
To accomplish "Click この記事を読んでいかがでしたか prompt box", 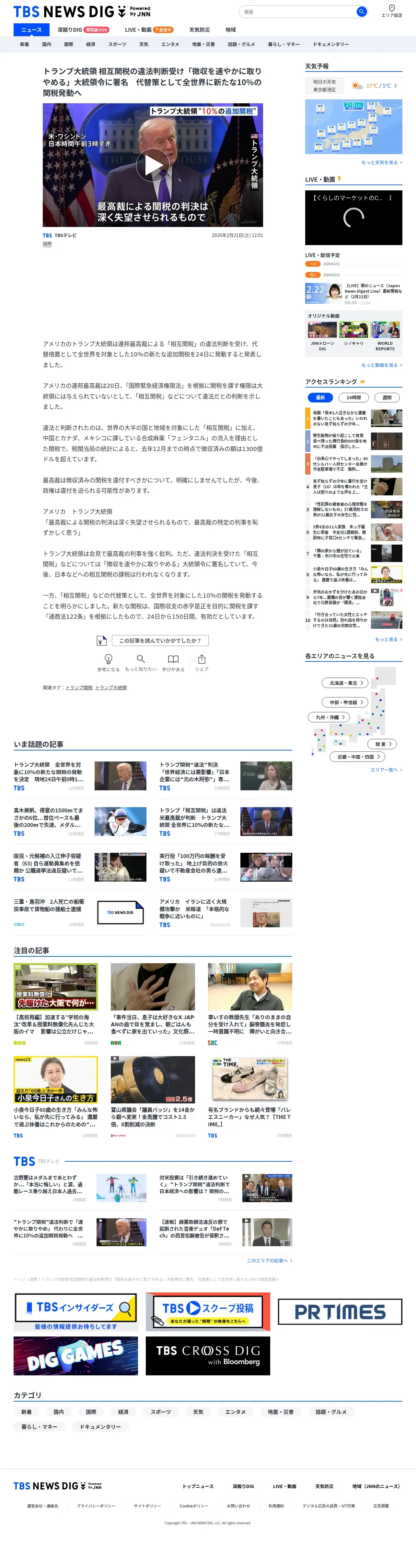I will pos(160,640).
